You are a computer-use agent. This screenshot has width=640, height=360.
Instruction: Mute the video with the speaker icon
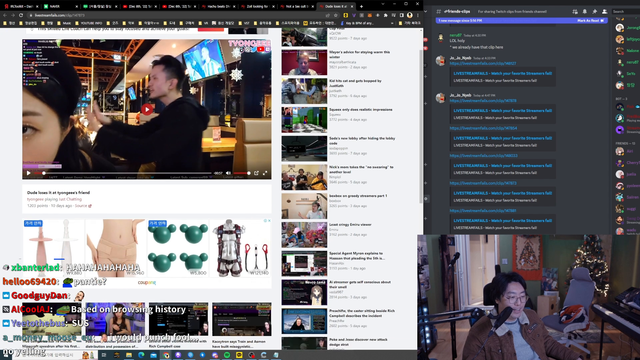(228, 173)
